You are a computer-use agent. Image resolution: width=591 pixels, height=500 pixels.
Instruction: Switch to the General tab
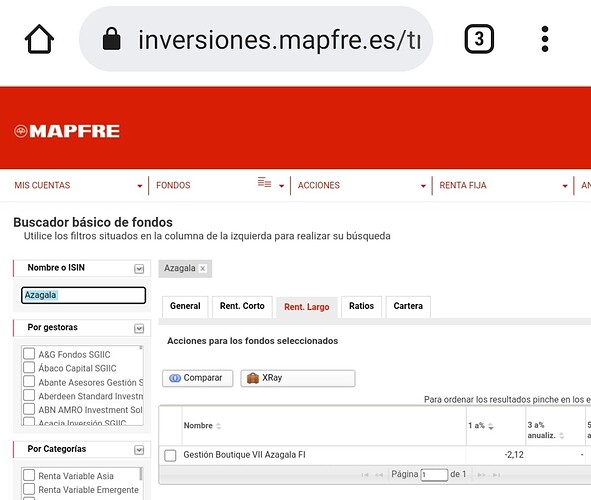[185, 307]
